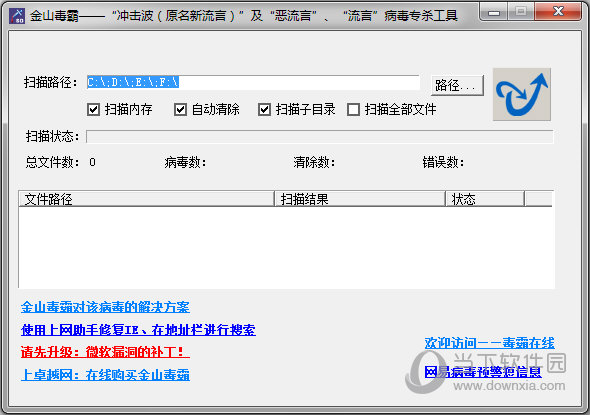Click the 扫描结果 column header

360,199
